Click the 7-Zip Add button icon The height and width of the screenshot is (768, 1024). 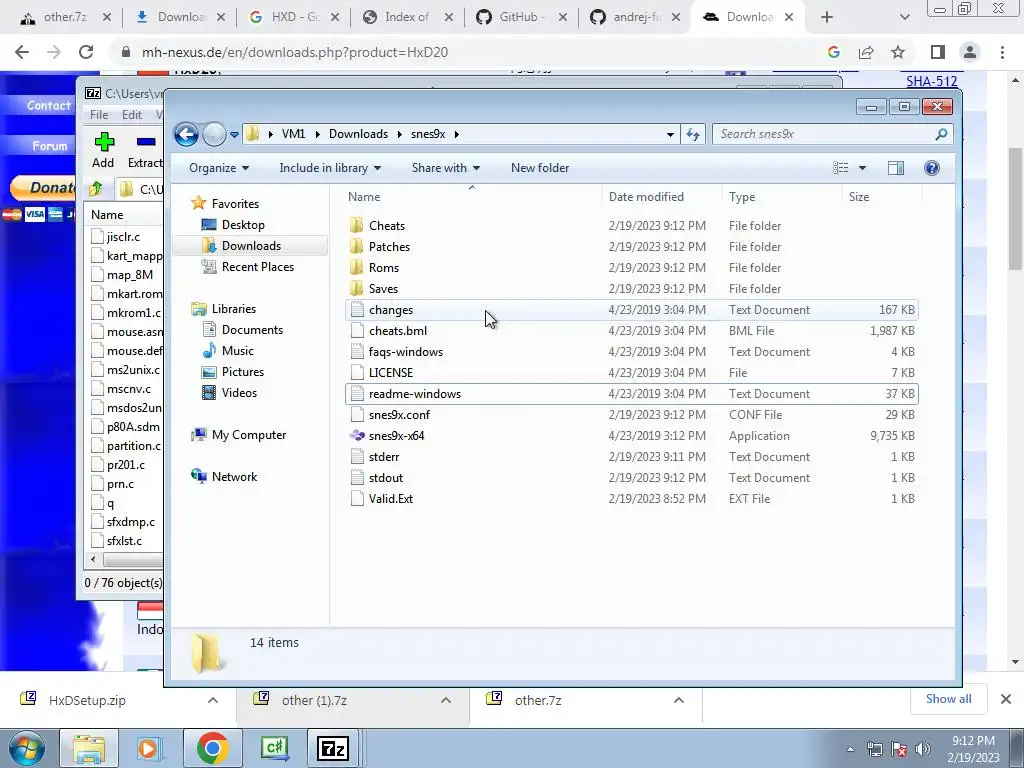[x=103, y=142]
